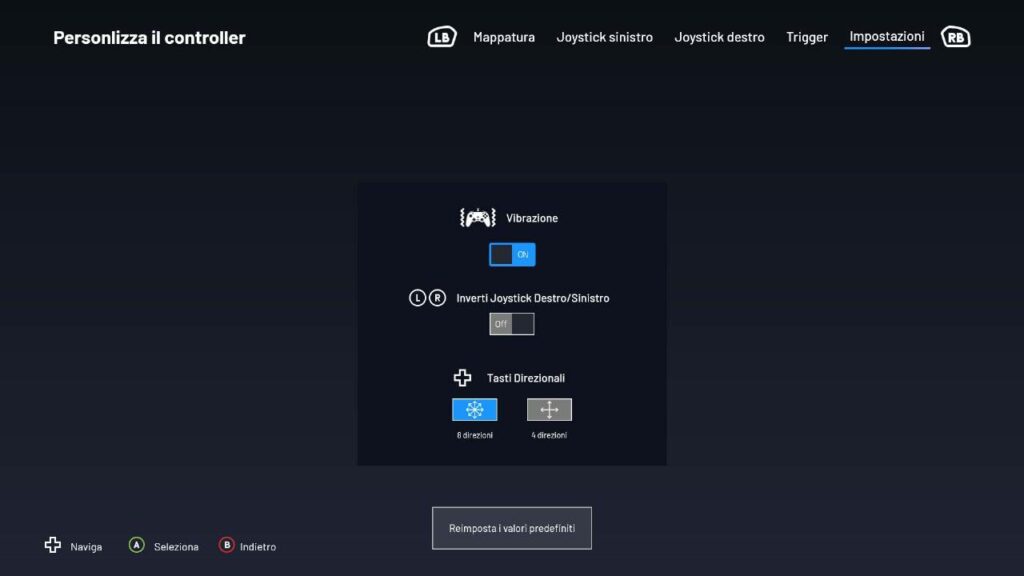Select the 8 direzioni D-pad option

(474, 410)
